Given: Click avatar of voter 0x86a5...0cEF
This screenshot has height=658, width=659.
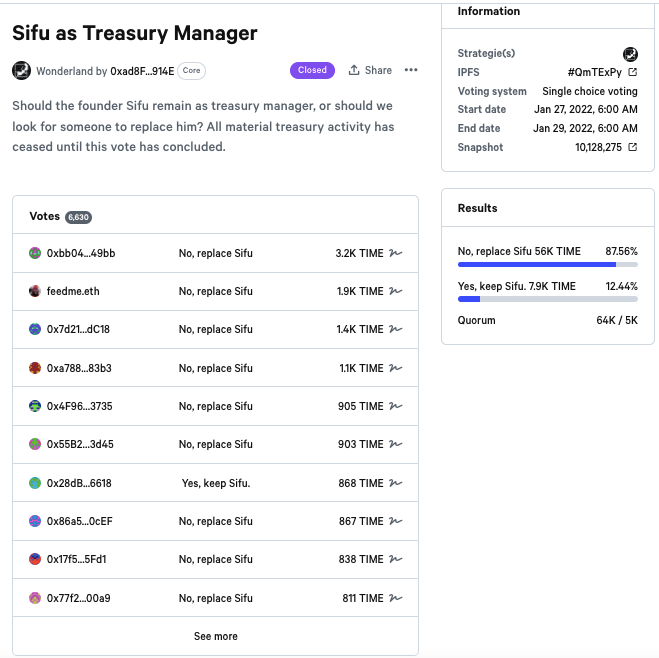Looking at the screenshot, I should (x=35, y=521).
